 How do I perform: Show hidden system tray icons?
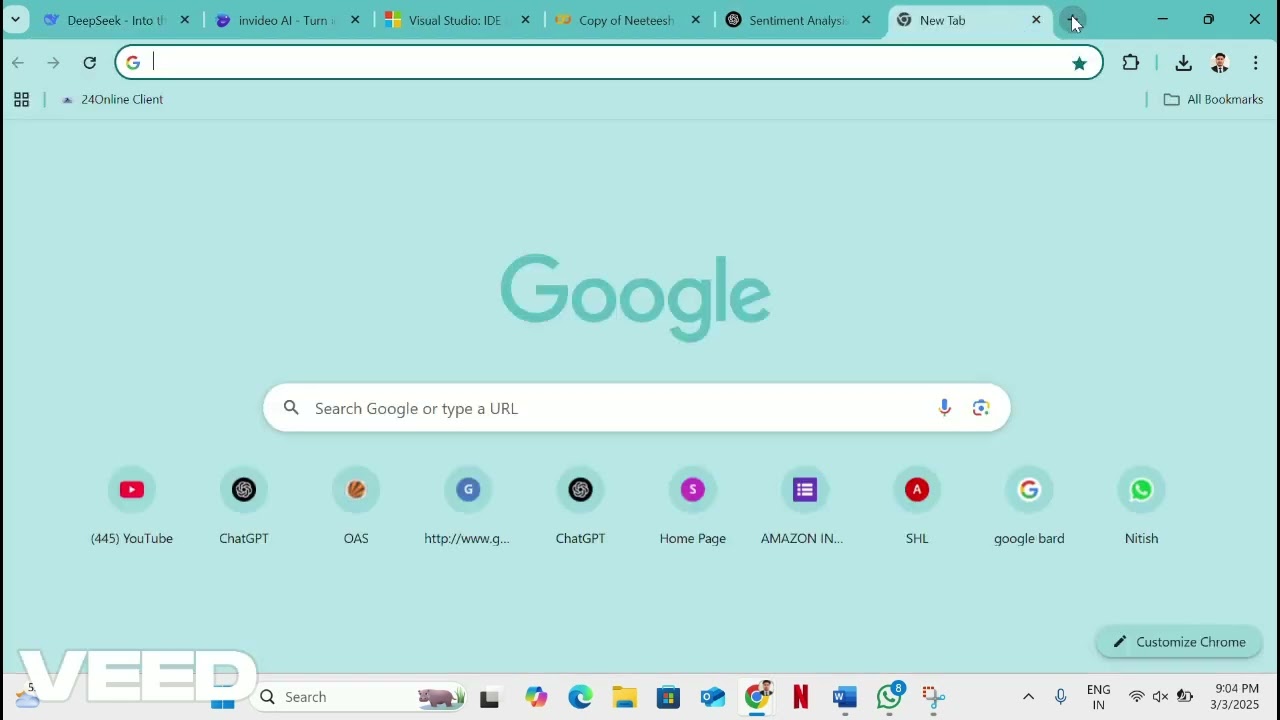[1028, 697]
